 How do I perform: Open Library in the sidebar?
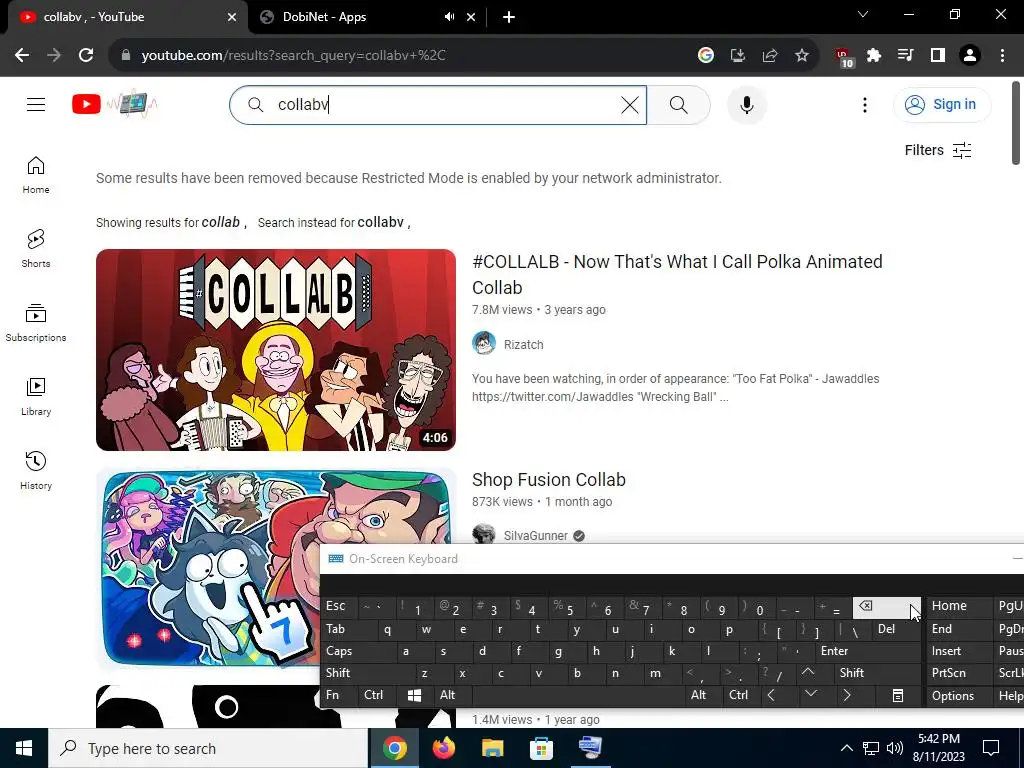pyautogui.click(x=36, y=396)
